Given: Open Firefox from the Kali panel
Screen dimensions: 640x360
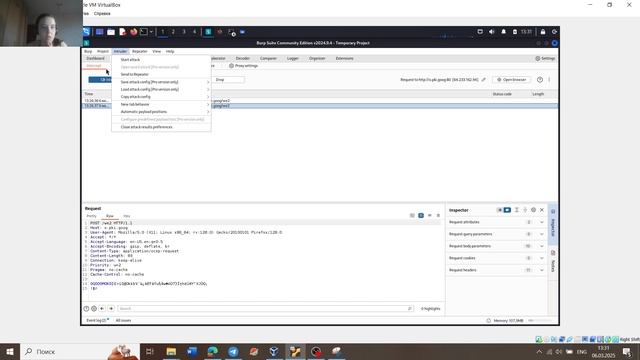Looking at the screenshot, I should (133, 32).
